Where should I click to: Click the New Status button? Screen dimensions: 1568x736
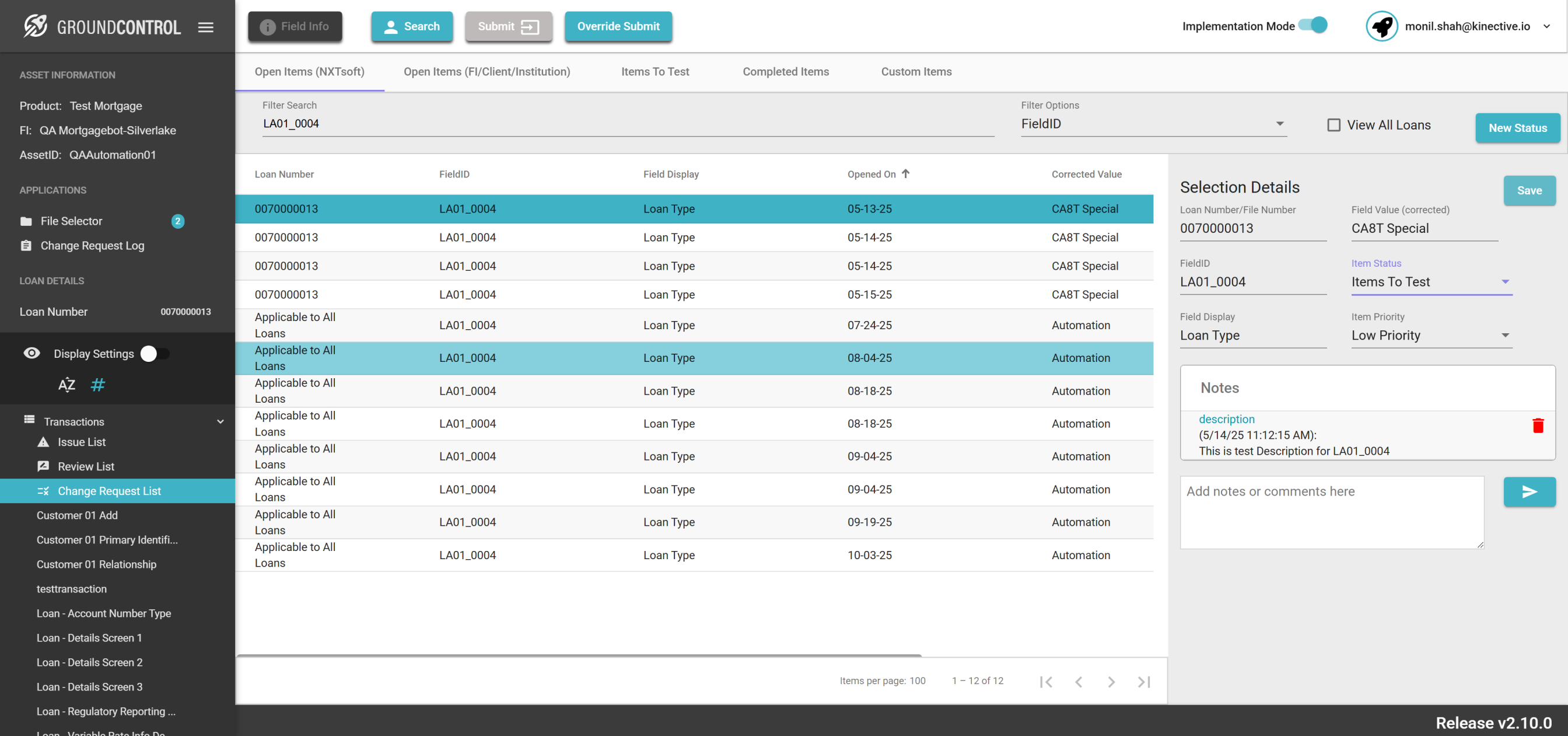(x=1517, y=128)
